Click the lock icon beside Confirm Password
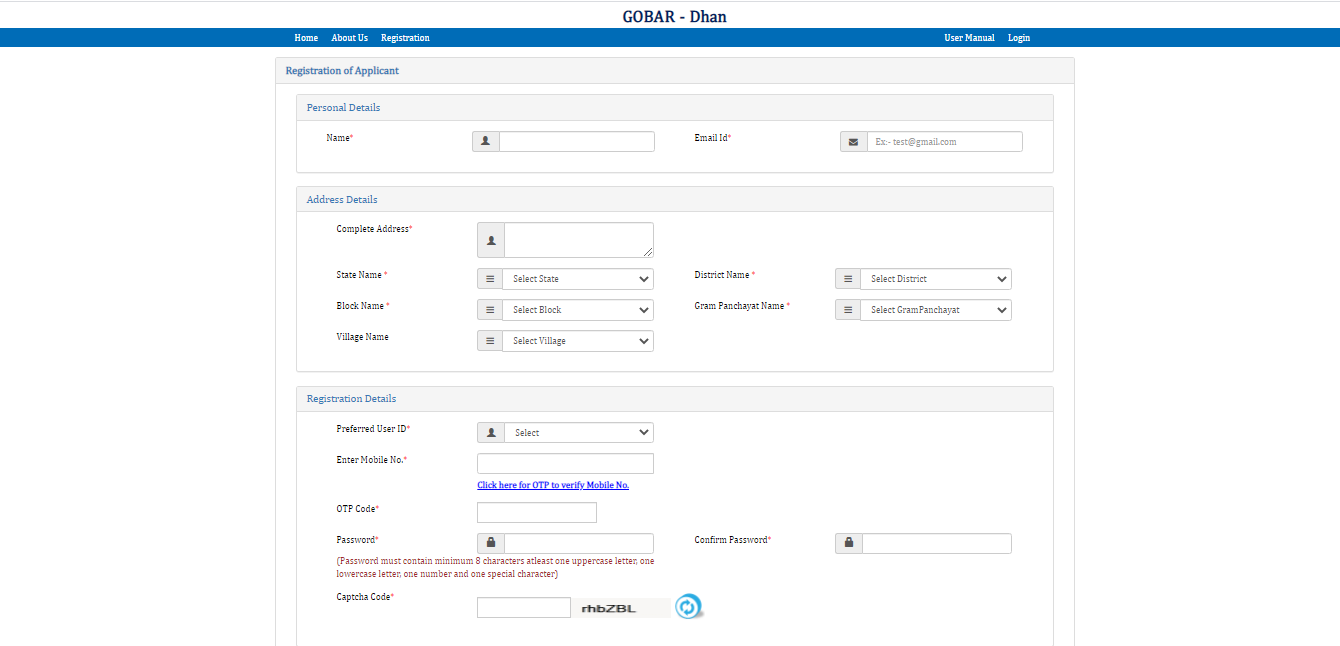The width and height of the screenshot is (1340, 646). click(849, 543)
